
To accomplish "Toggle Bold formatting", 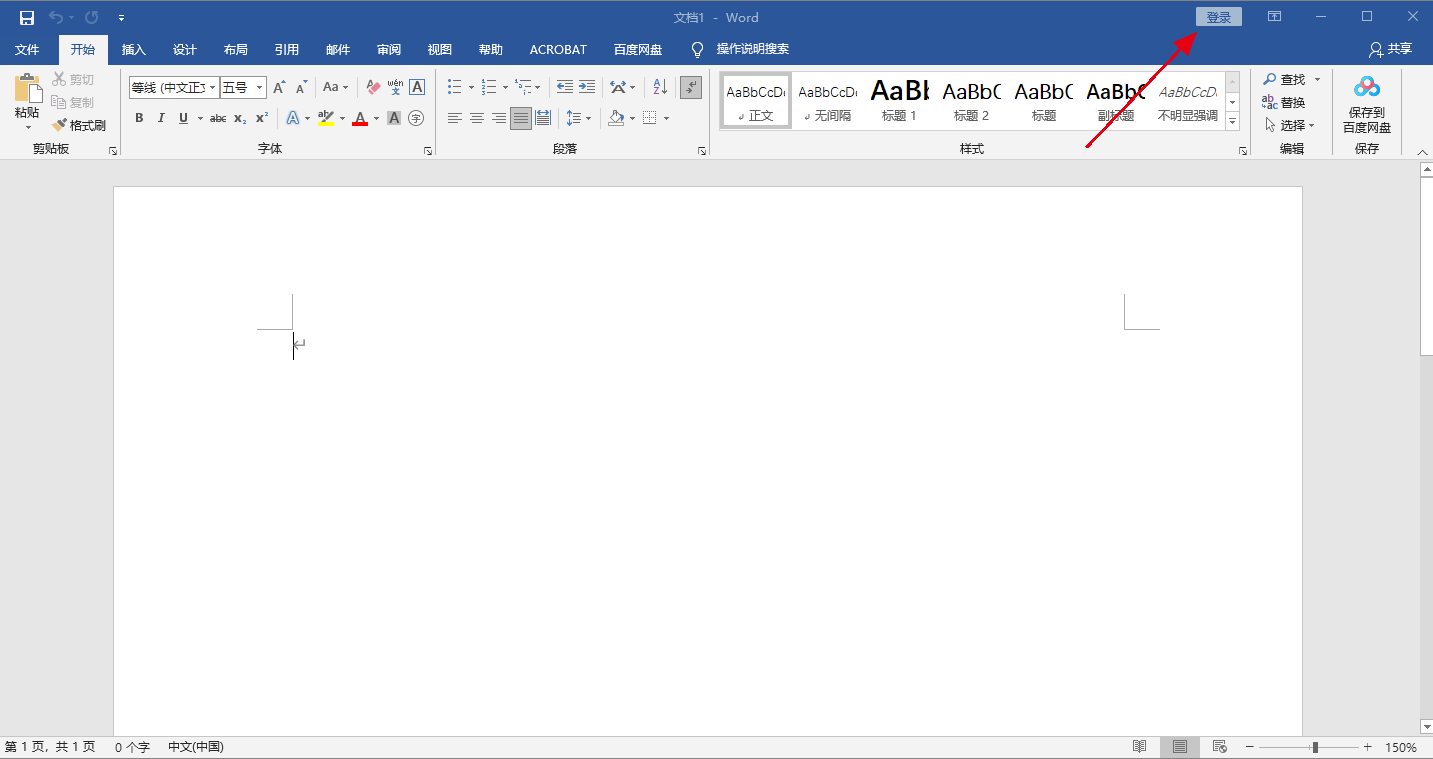I will [139, 118].
